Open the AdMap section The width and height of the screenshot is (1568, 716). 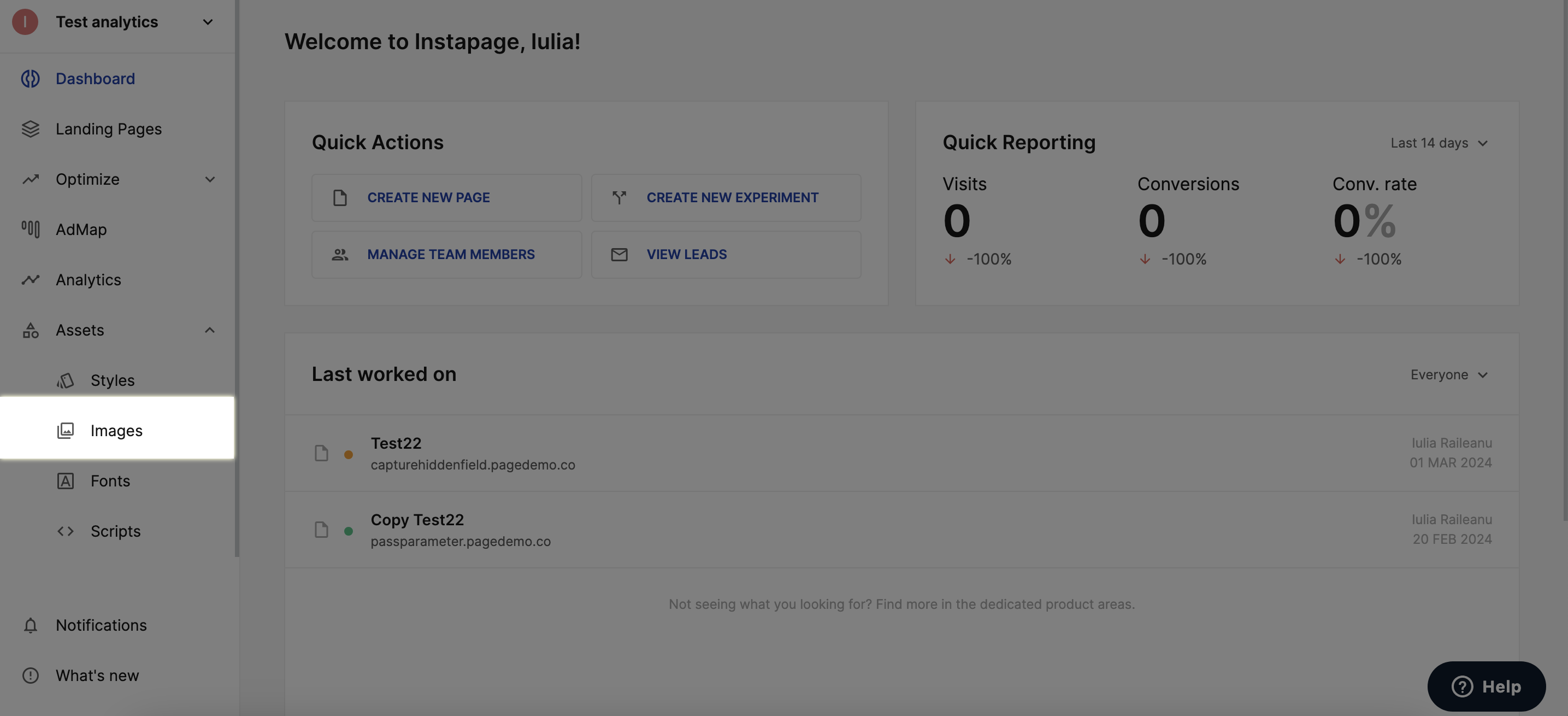click(x=117, y=230)
